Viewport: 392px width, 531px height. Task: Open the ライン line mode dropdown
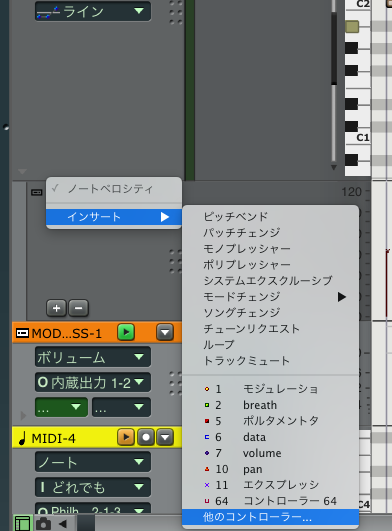pos(93,11)
